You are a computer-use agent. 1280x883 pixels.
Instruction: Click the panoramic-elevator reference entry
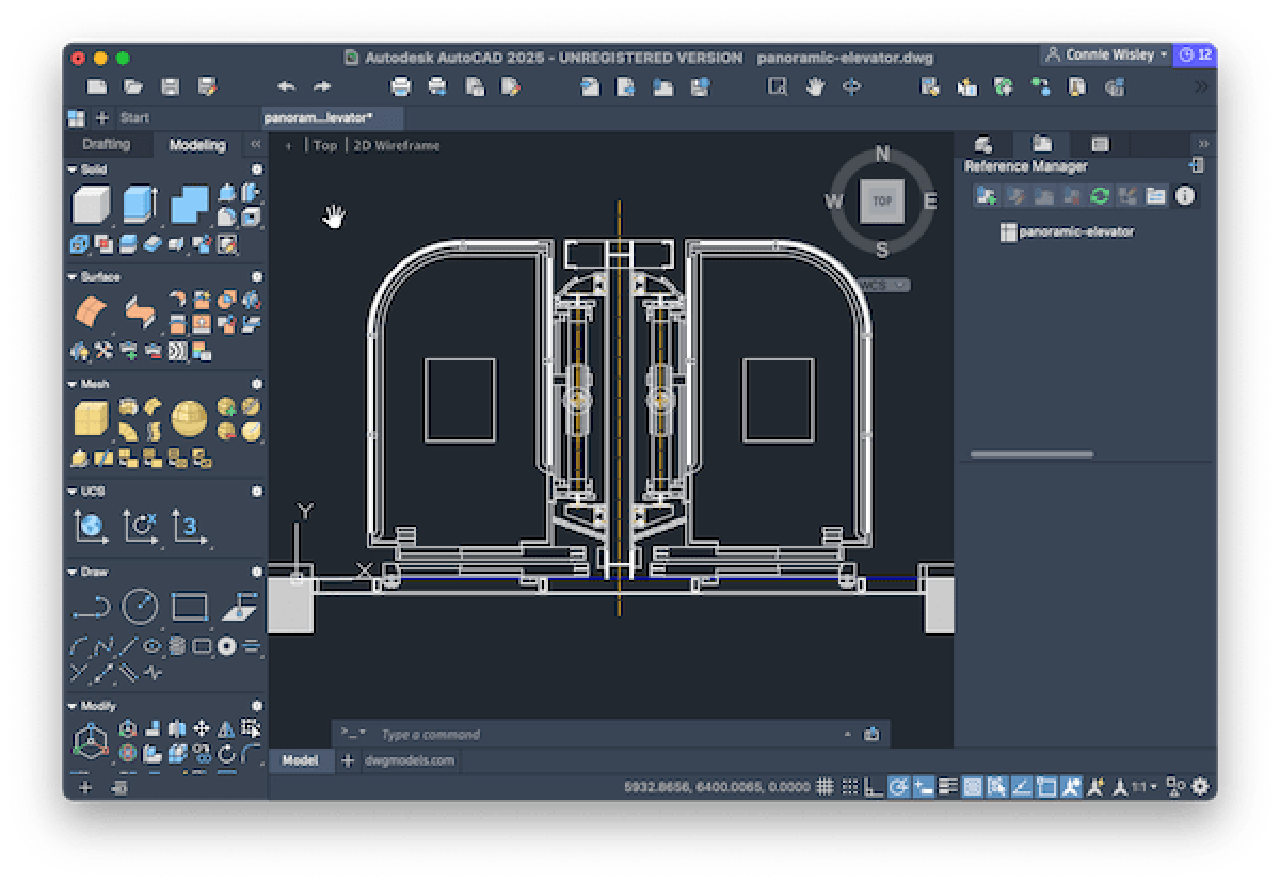(x=1077, y=231)
